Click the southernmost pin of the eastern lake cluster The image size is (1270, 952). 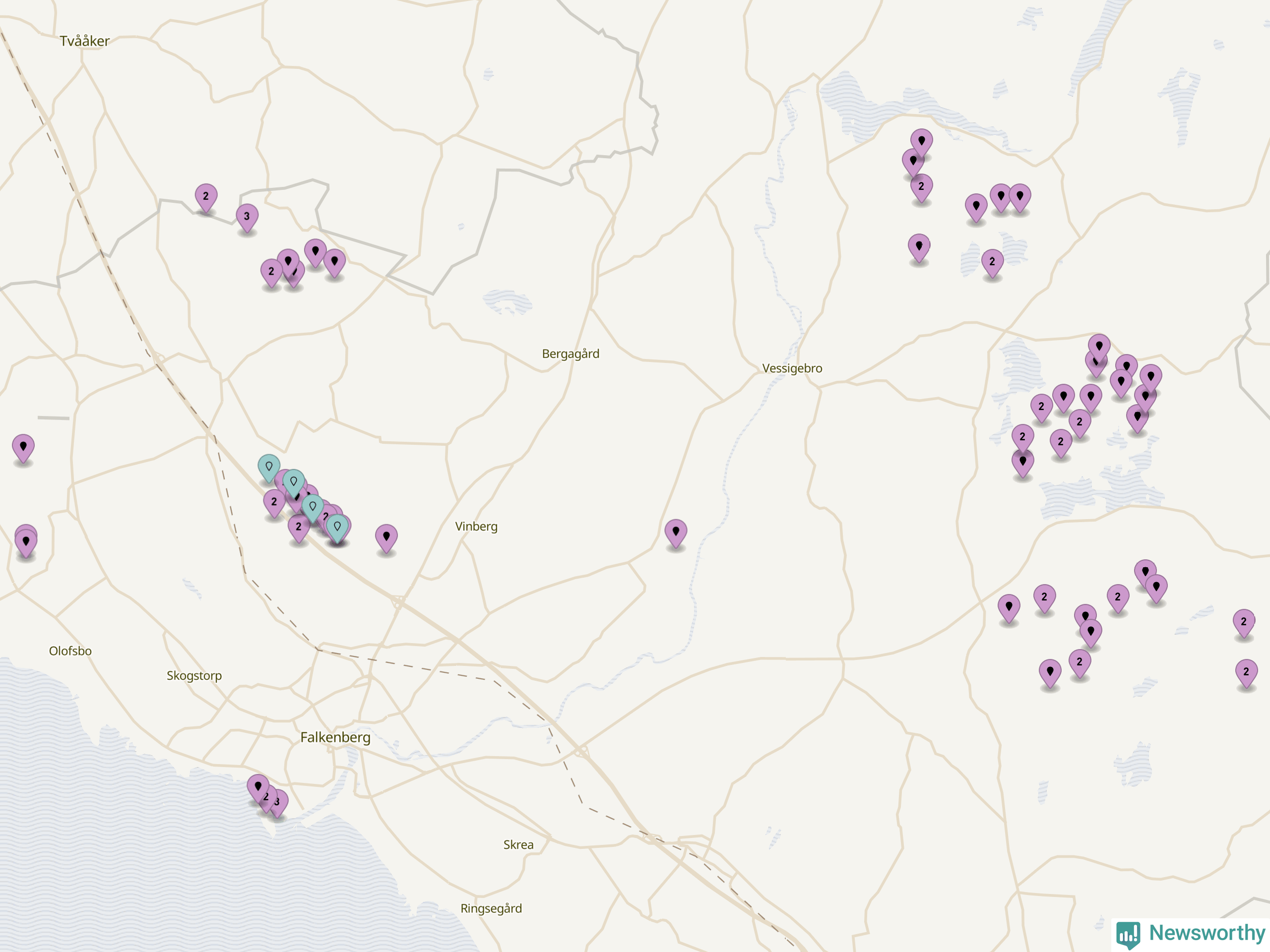click(1022, 463)
